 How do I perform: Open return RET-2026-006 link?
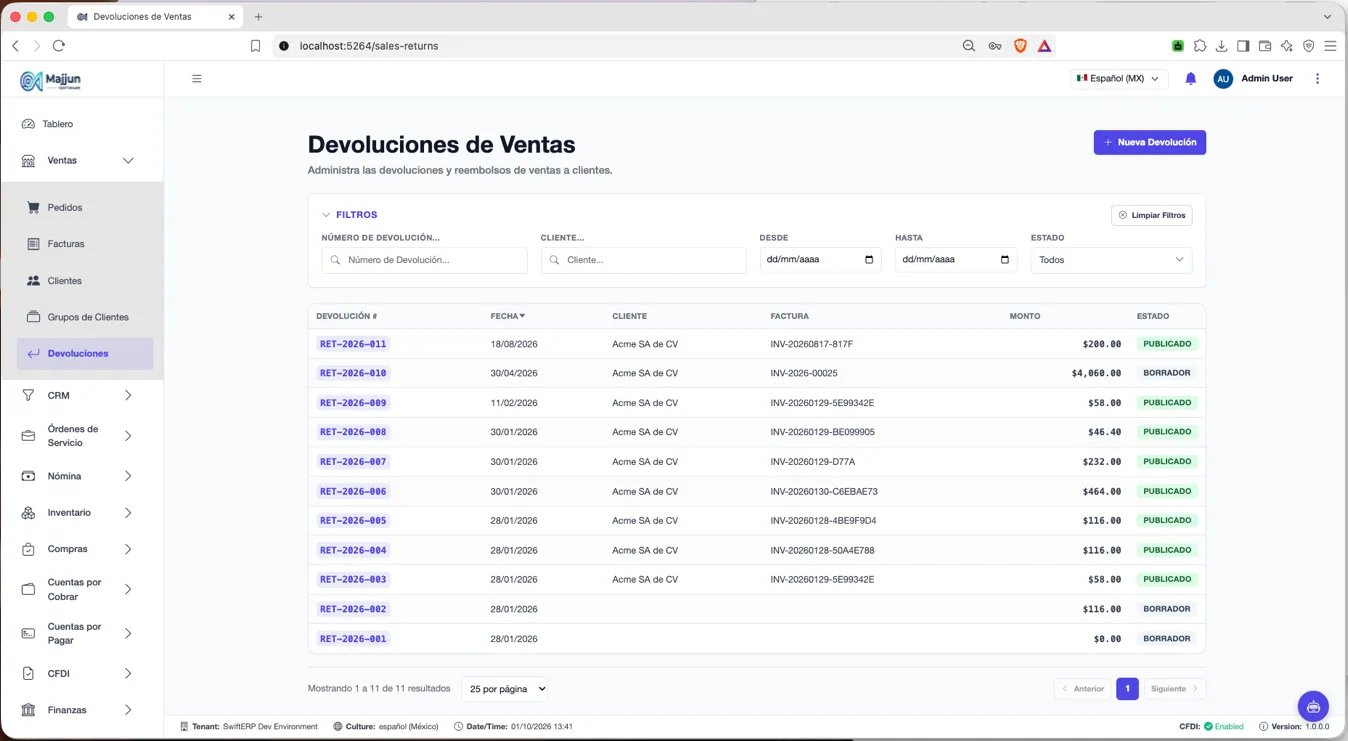pos(353,491)
